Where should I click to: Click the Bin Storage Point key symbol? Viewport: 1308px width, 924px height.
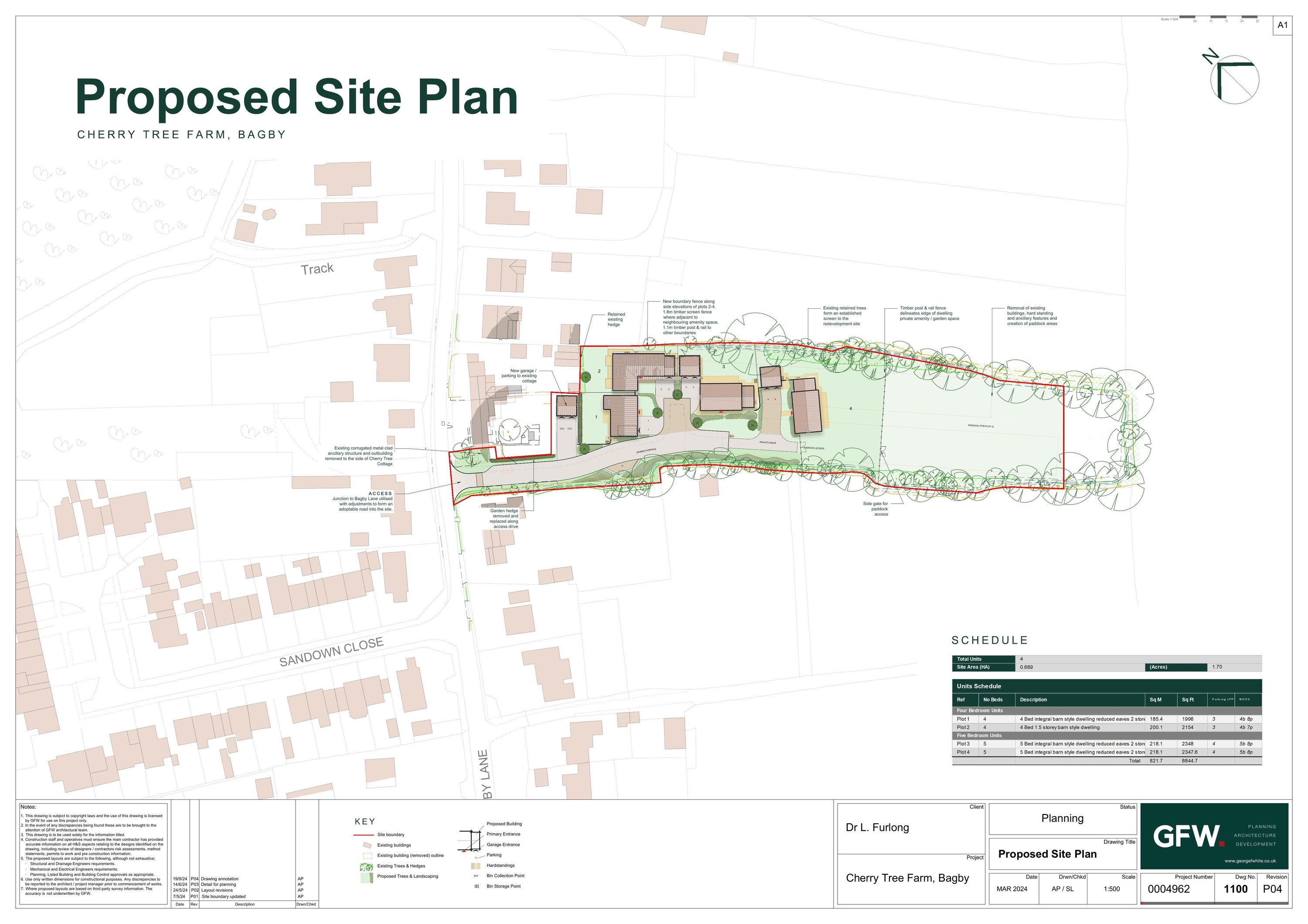click(x=477, y=886)
